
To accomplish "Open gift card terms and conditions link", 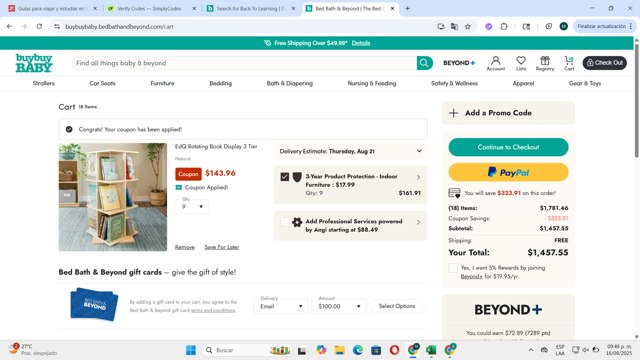I will [x=213, y=310].
